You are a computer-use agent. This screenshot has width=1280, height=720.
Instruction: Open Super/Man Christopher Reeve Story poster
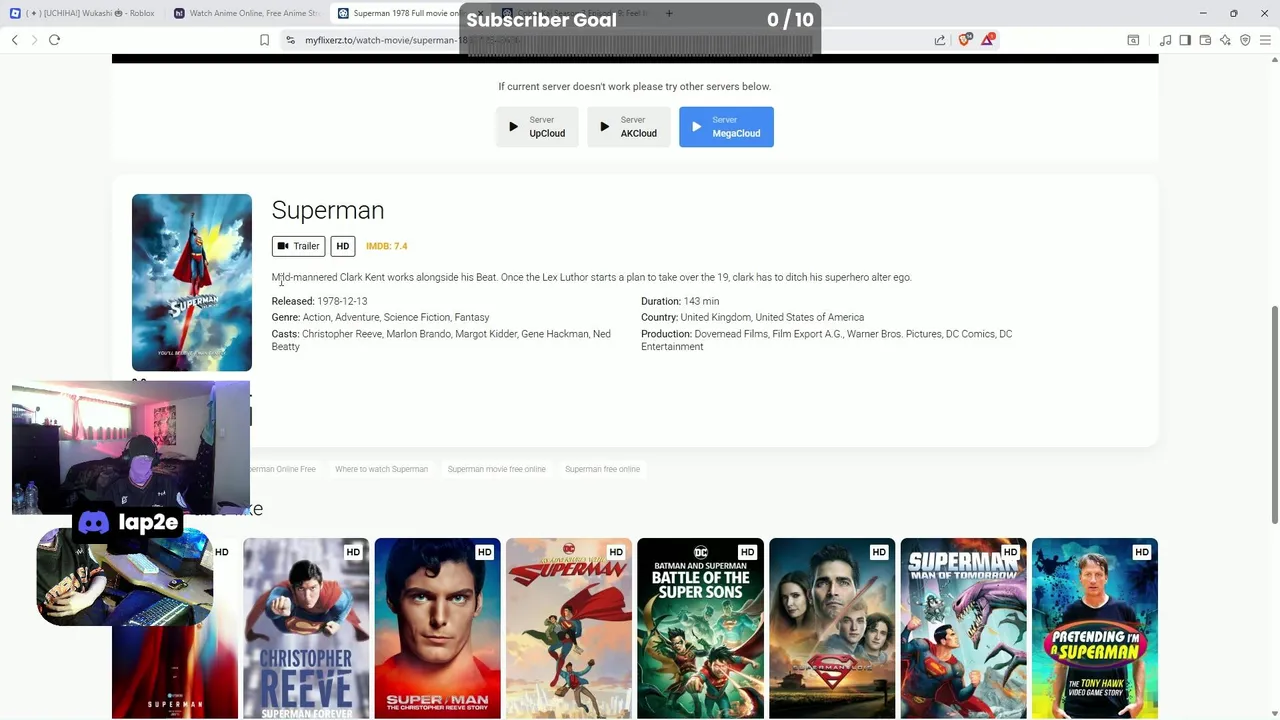437,628
